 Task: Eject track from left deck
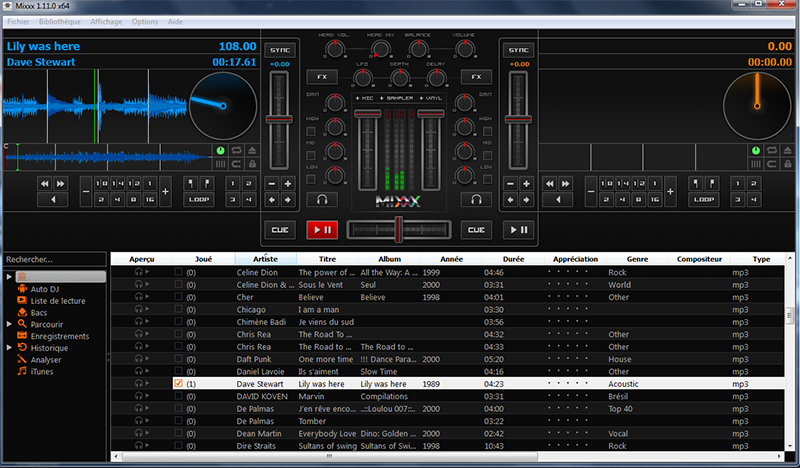tap(252, 150)
